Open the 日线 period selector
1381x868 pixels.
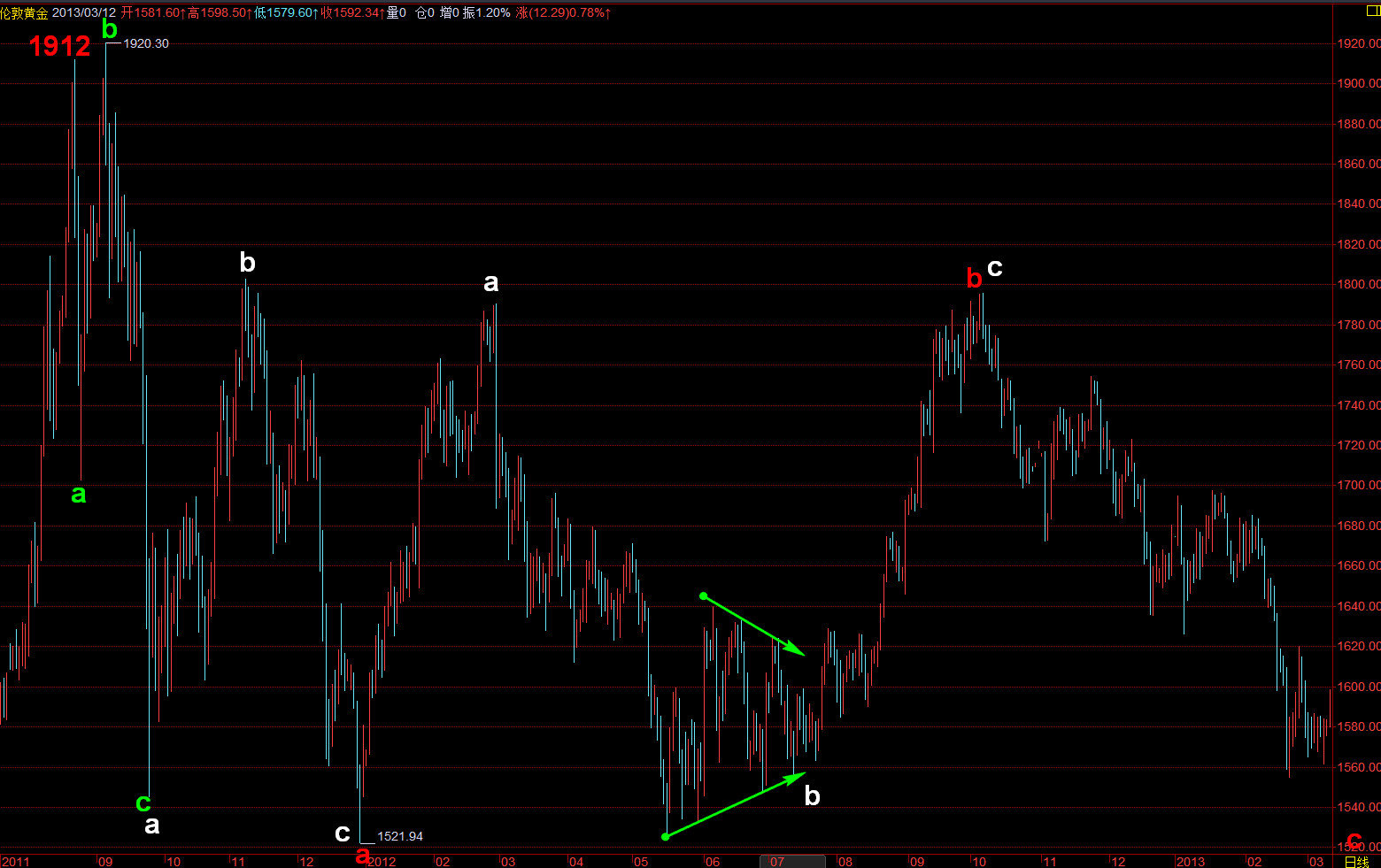1356,861
